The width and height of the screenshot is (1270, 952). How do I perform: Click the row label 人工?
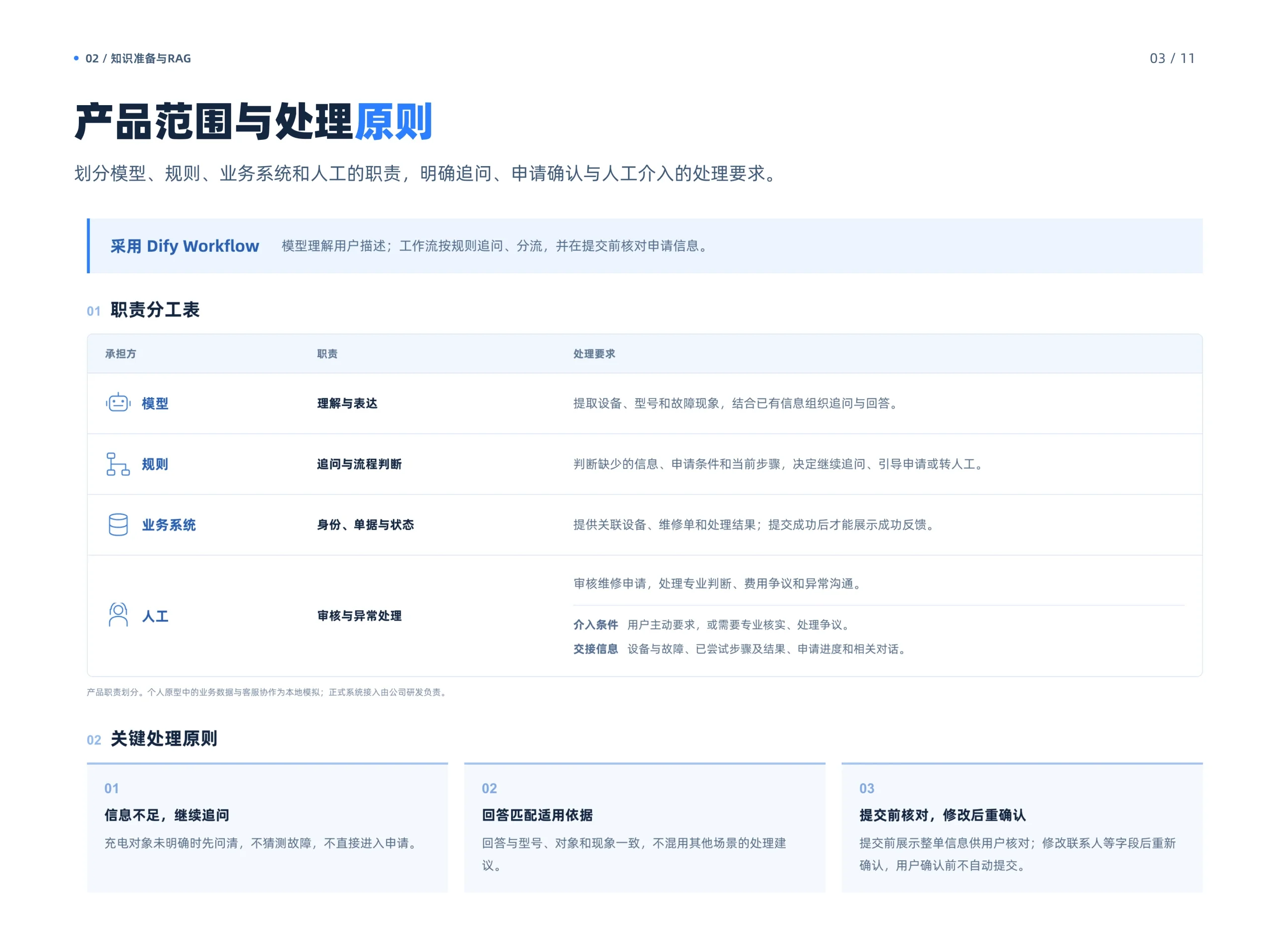click(155, 616)
